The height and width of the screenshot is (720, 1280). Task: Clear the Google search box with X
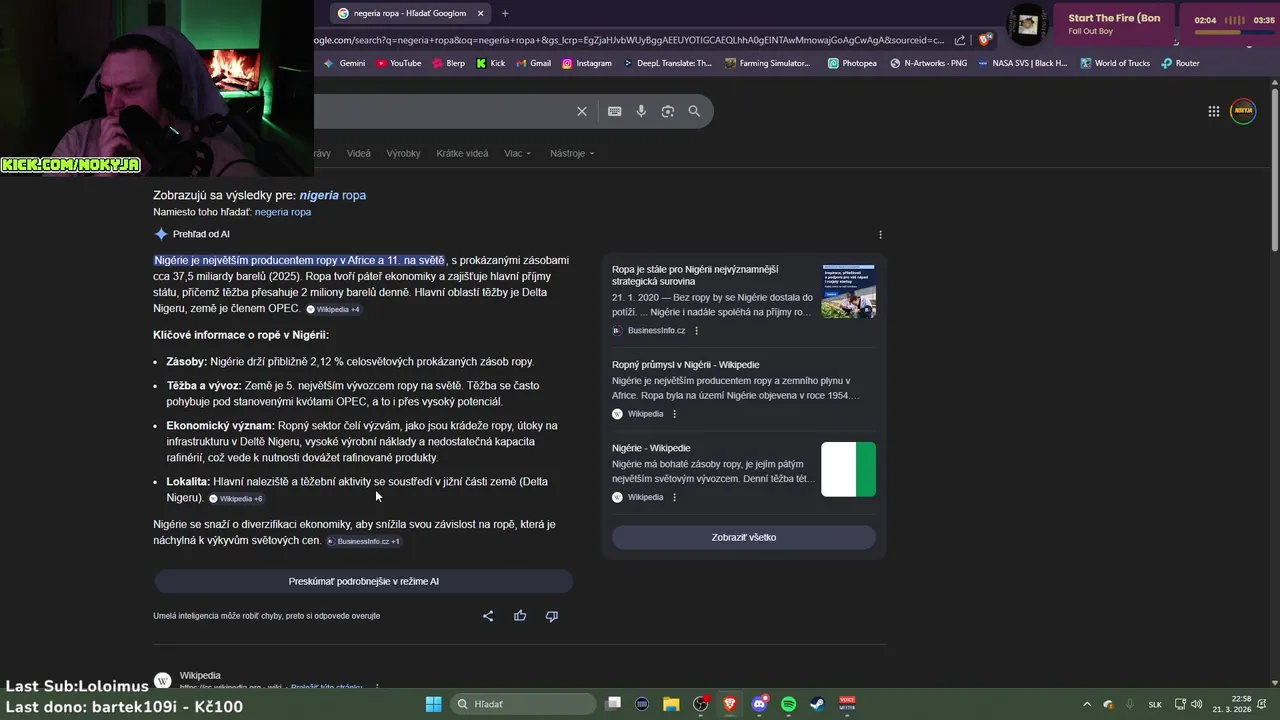pyautogui.click(x=582, y=111)
